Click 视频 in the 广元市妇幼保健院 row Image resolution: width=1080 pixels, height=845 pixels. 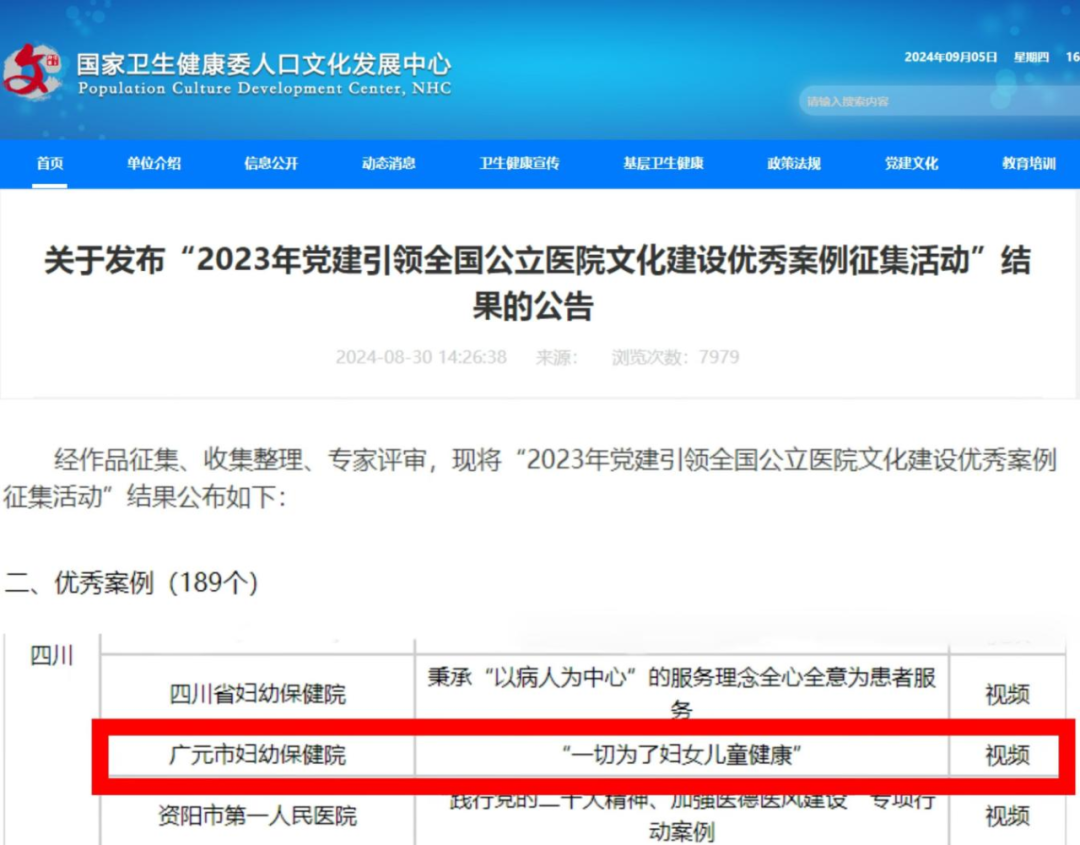pyautogui.click(x=1007, y=756)
